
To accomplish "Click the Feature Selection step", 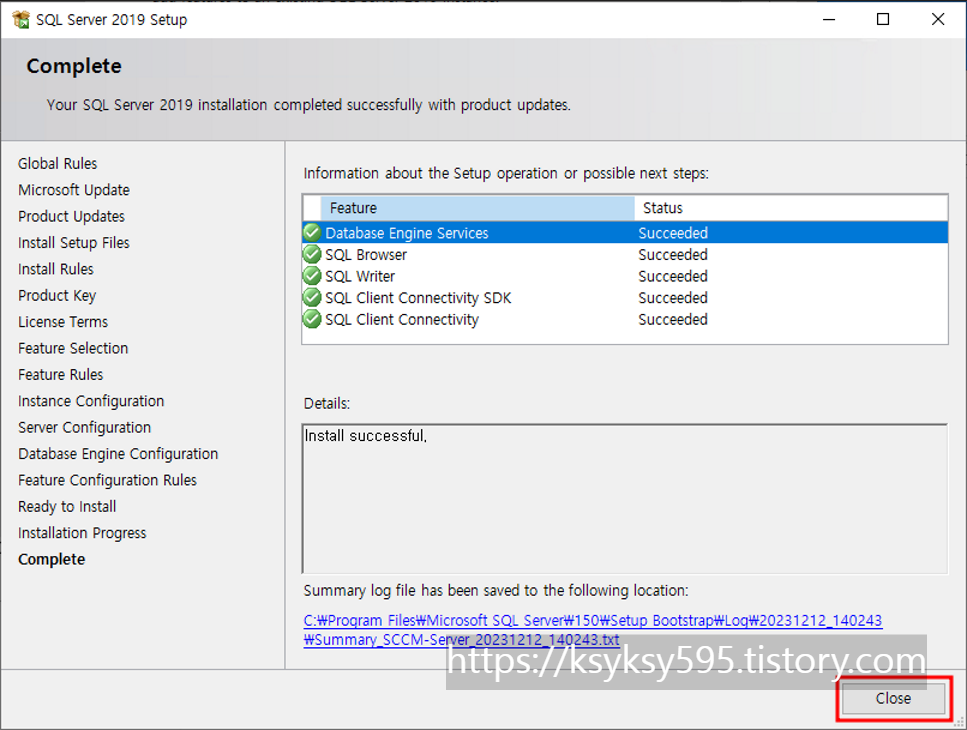I will coord(73,348).
